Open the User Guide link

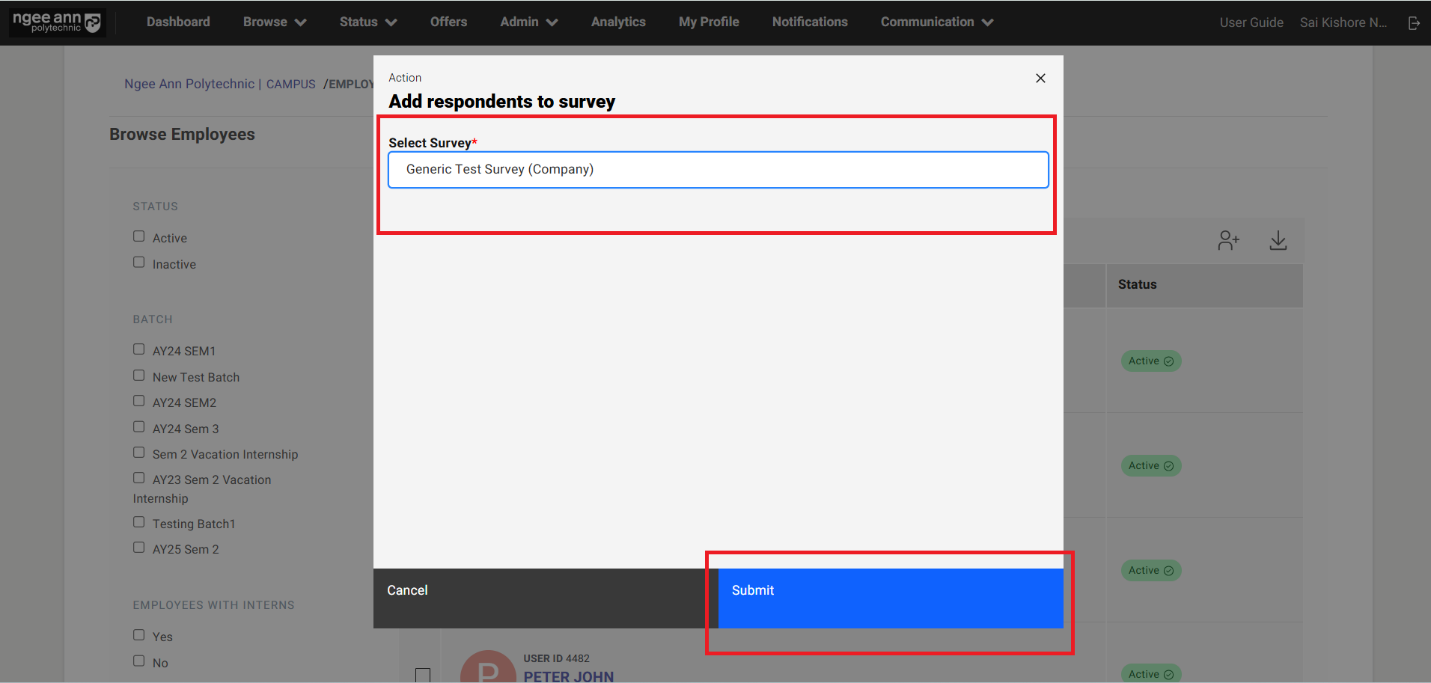(x=1251, y=23)
